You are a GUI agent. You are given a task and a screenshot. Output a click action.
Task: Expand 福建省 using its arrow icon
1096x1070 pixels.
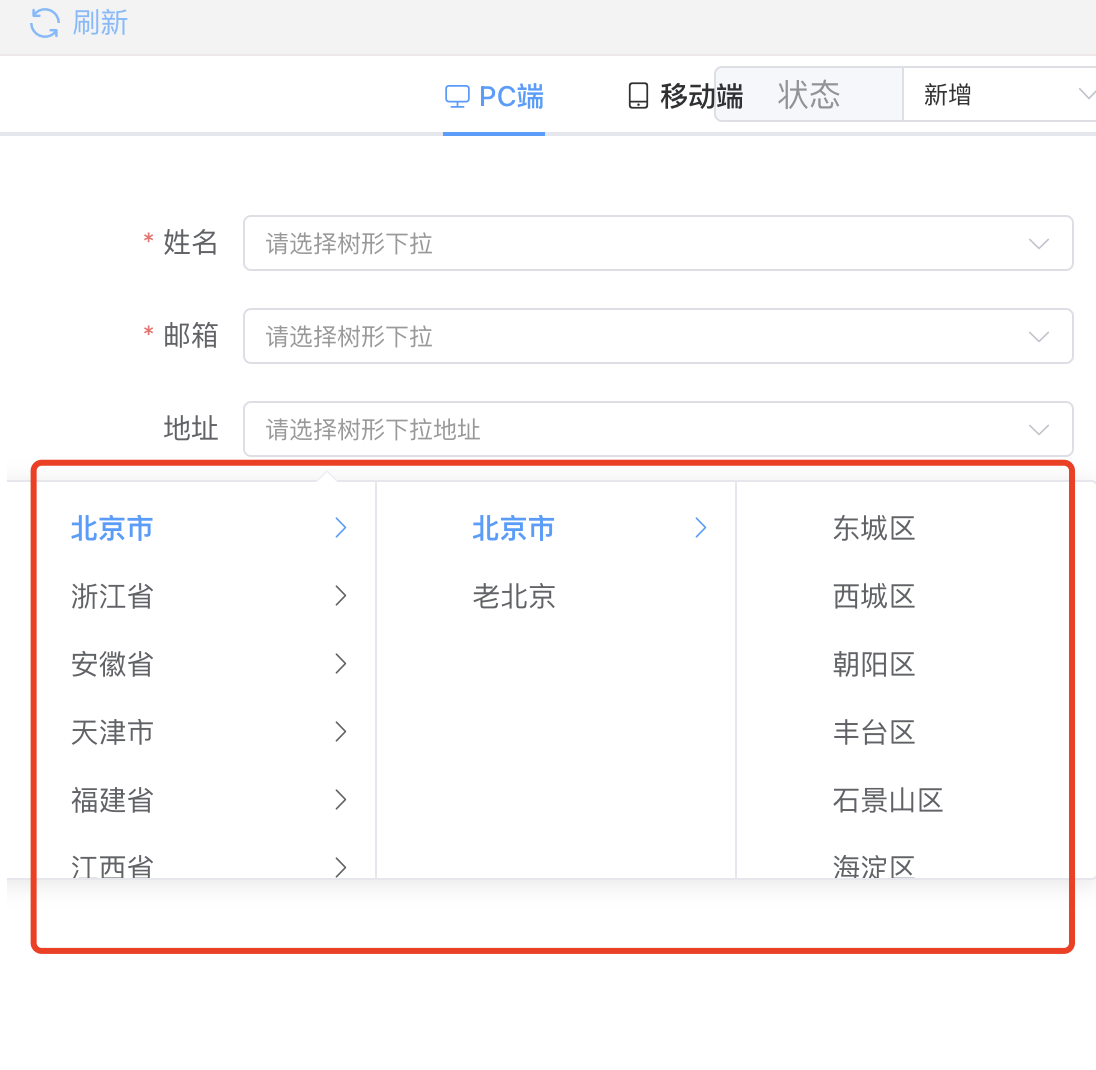point(341,800)
